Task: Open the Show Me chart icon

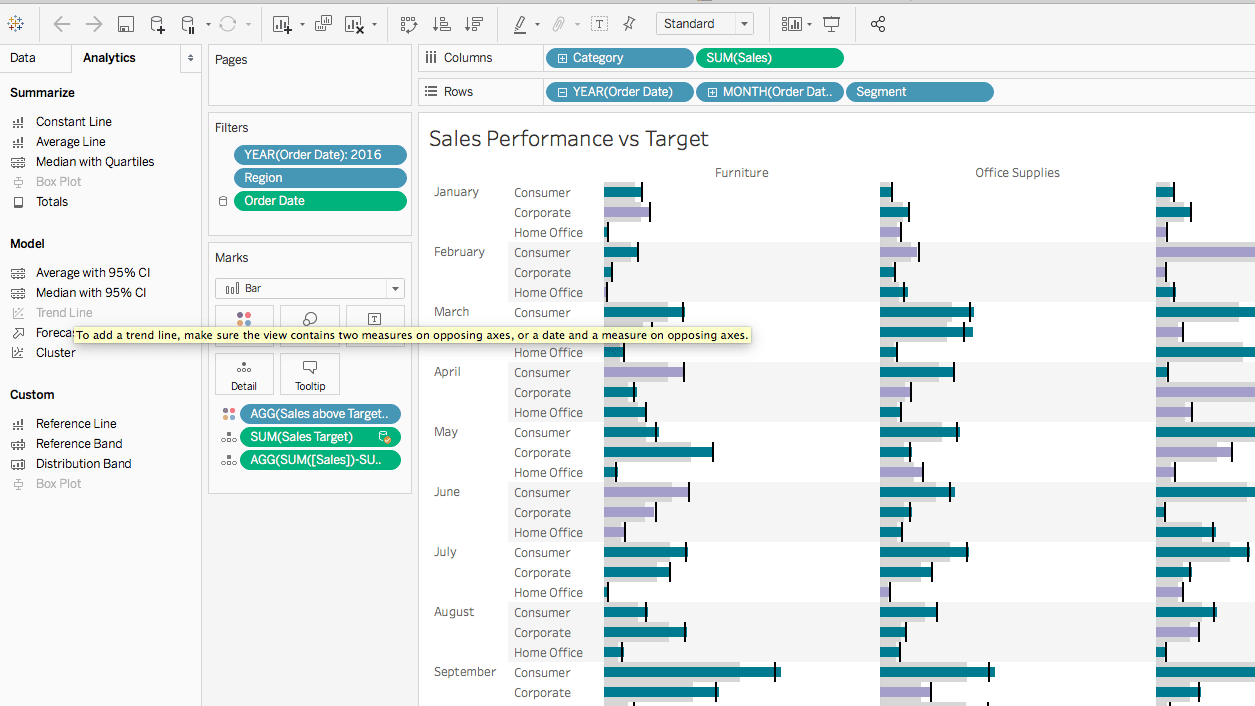Action: pos(791,23)
